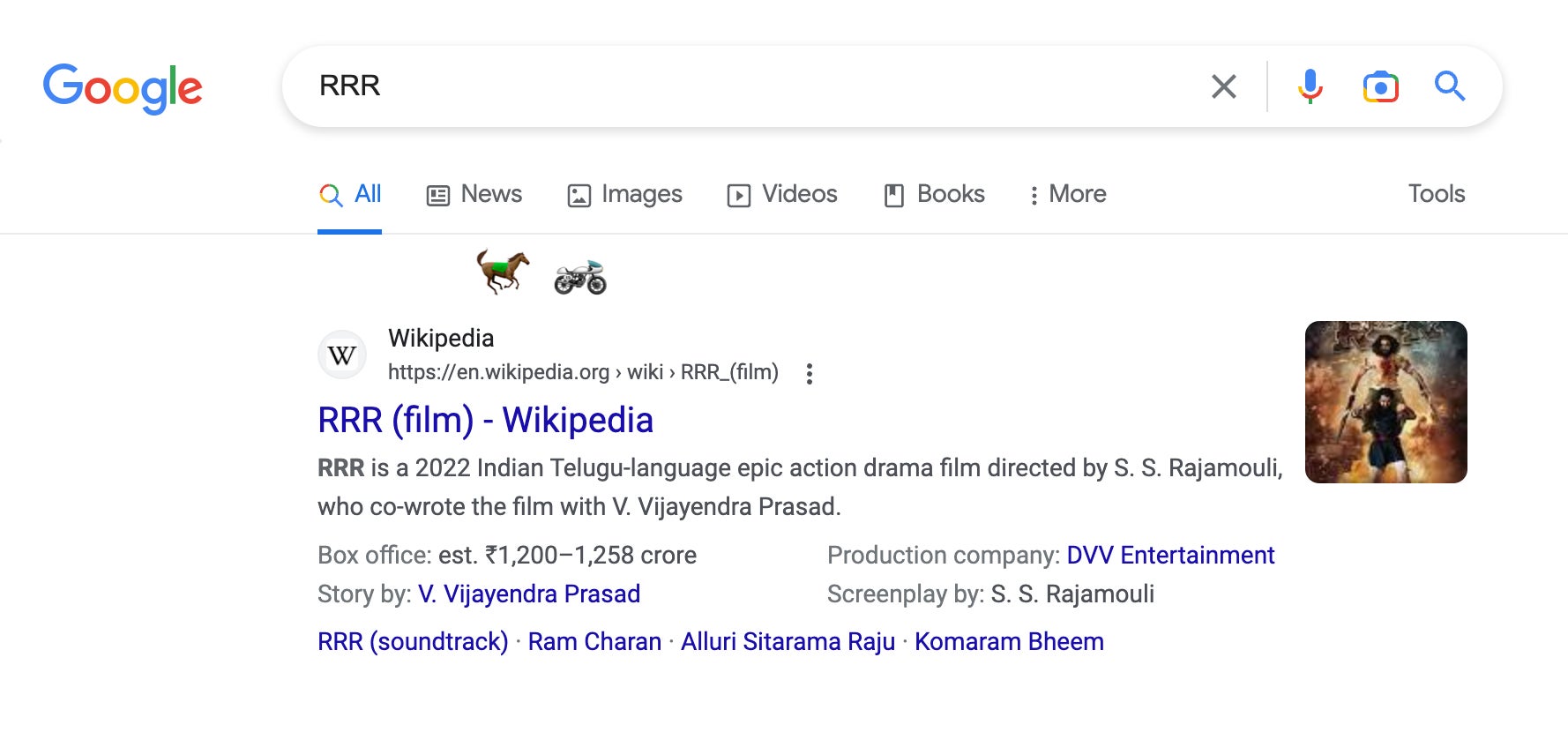This screenshot has width=1568, height=732.
Task: Open the RRR (film) - Wikipedia result
Action: (x=485, y=421)
